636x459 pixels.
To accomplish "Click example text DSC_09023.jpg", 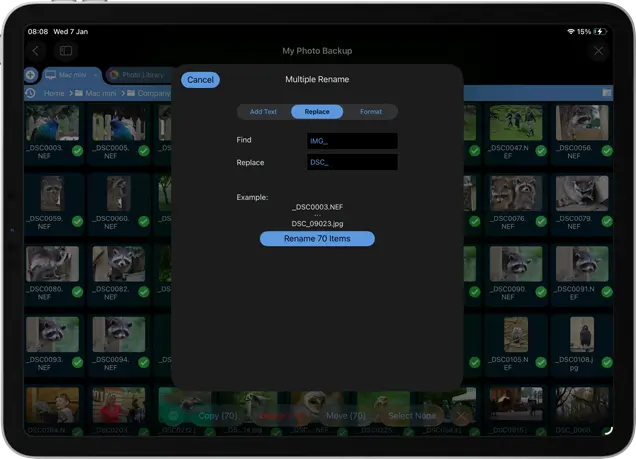I will [x=317, y=223].
